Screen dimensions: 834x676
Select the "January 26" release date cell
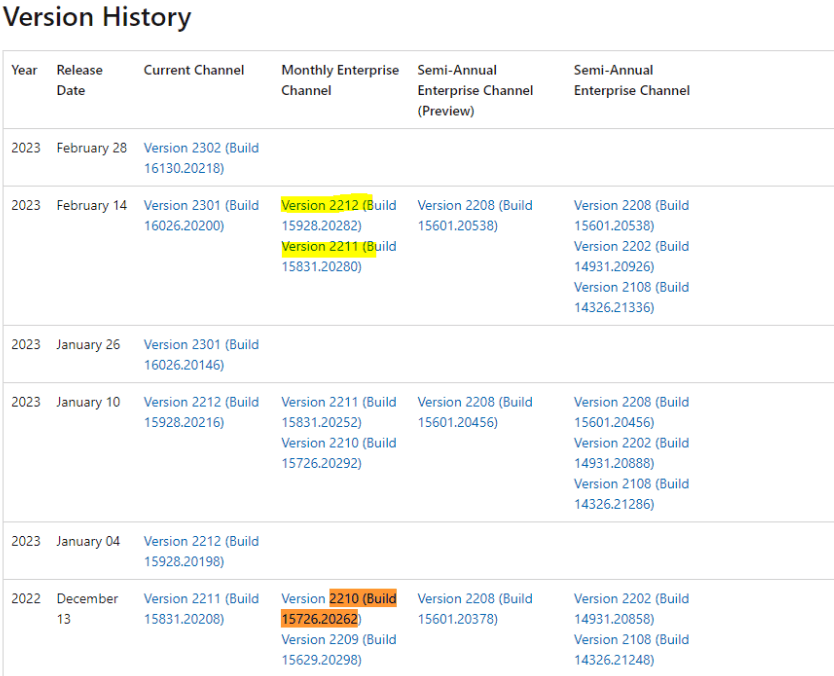(x=88, y=345)
